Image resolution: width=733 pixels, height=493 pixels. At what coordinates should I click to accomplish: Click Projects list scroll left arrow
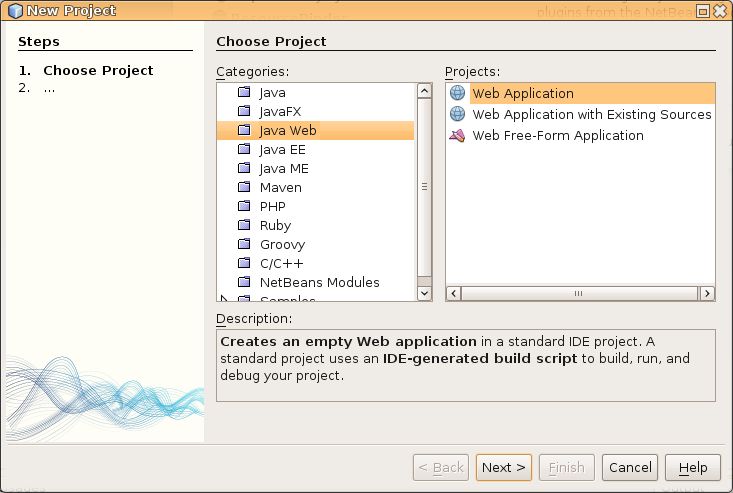453,293
